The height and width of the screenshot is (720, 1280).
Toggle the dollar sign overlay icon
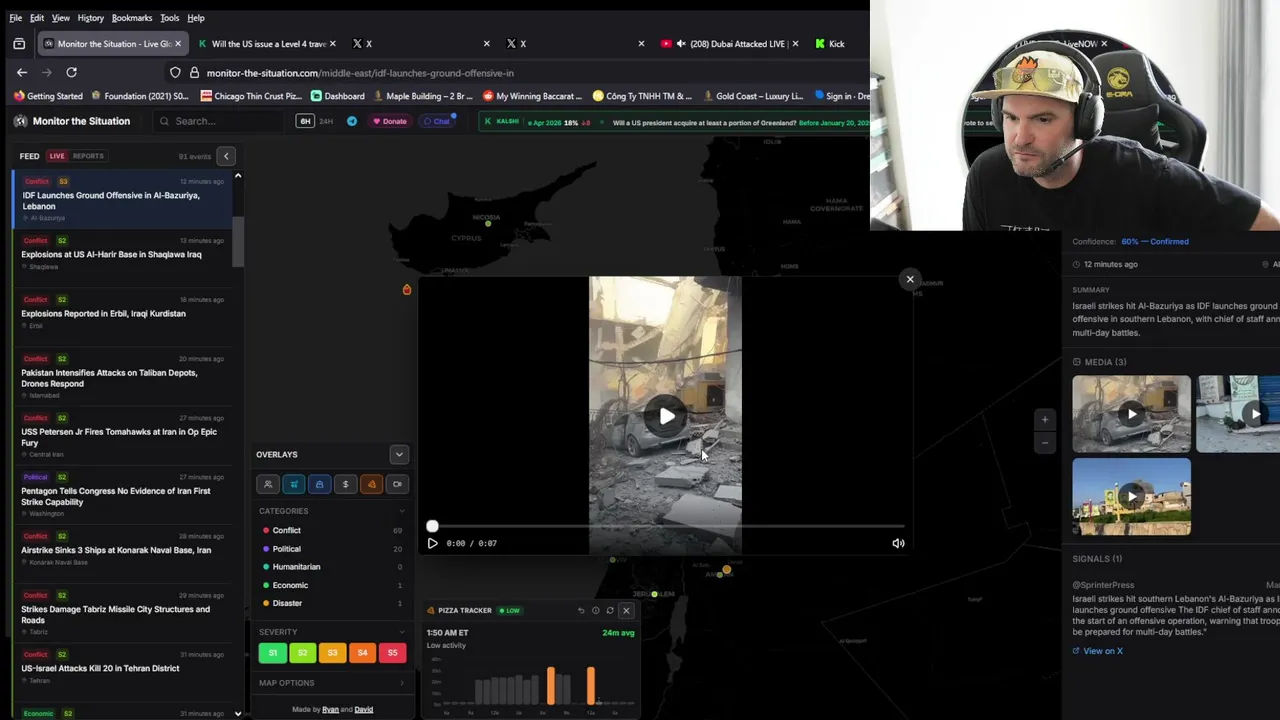click(x=346, y=484)
